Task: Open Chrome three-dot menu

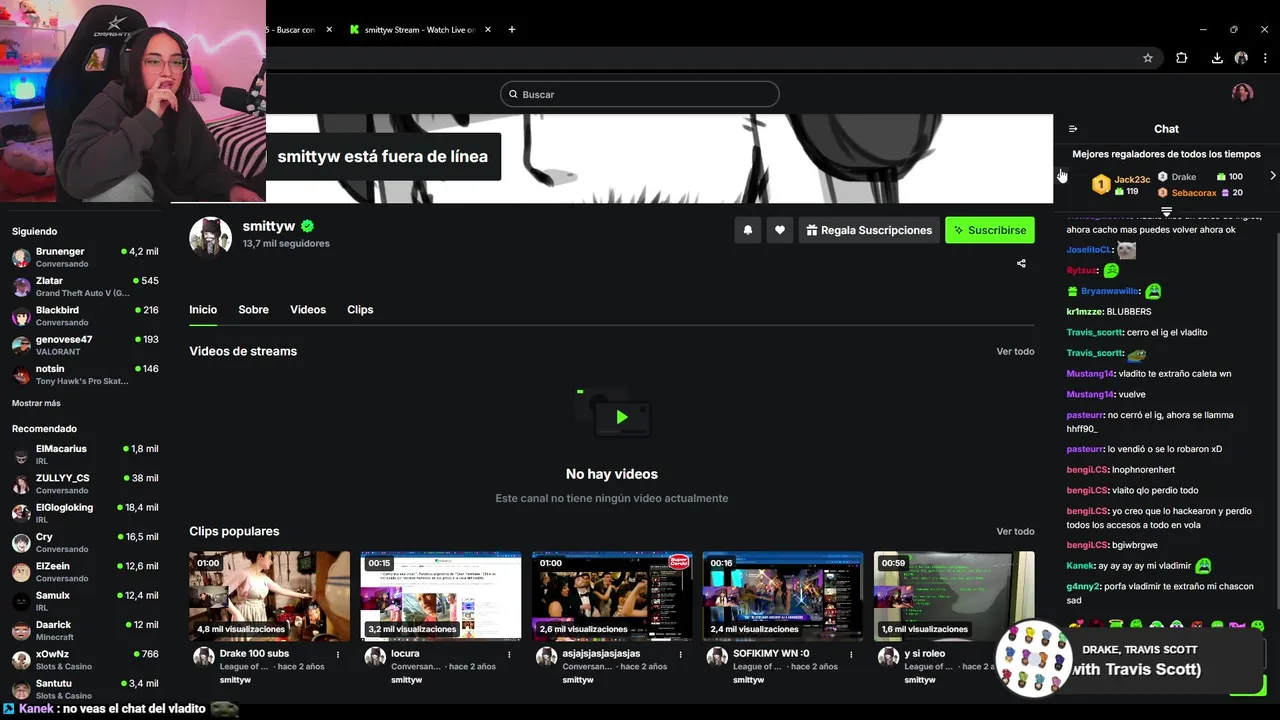Action: (x=1265, y=58)
